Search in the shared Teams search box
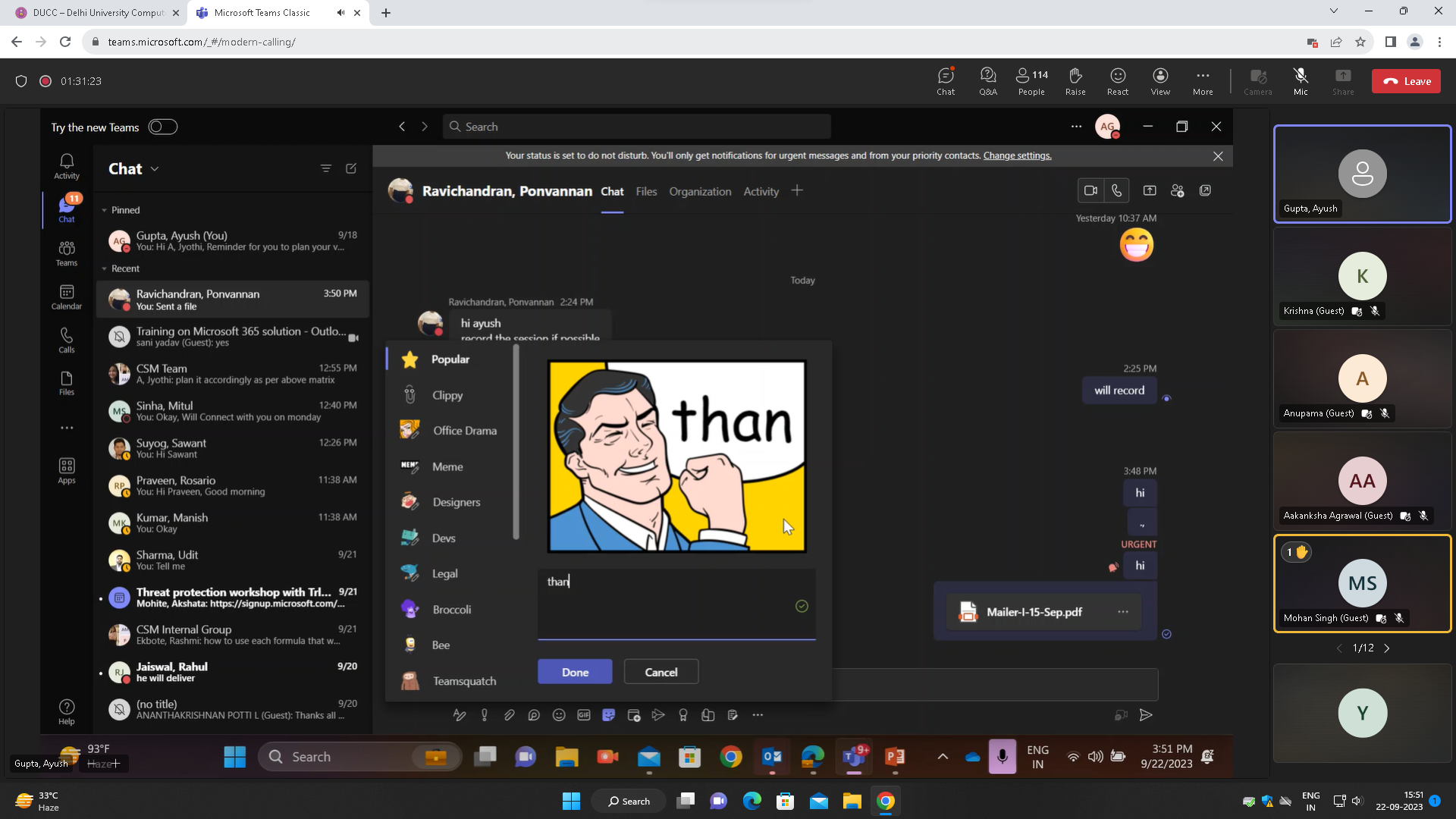The height and width of the screenshot is (819, 1456). pyautogui.click(x=637, y=127)
